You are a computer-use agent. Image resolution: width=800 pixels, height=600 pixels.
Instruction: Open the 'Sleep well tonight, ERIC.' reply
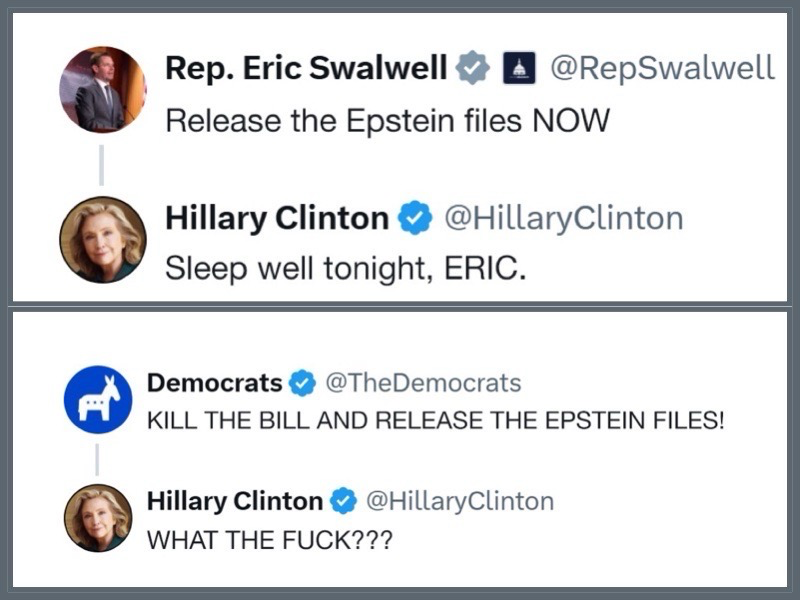(x=345, y=270)
